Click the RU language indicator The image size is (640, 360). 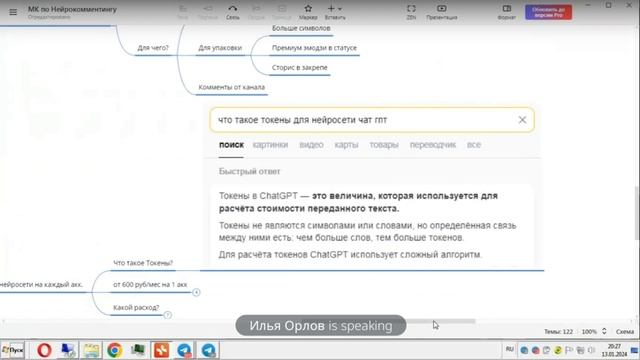pyautogui.click(x=510, y=349)
